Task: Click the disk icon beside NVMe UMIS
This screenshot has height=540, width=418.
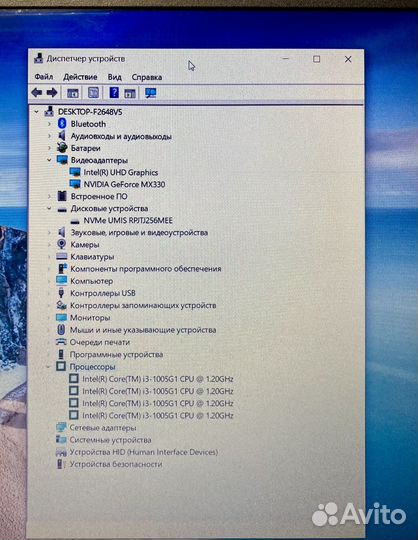Action: pyautogui.click(x=75, y=221)
